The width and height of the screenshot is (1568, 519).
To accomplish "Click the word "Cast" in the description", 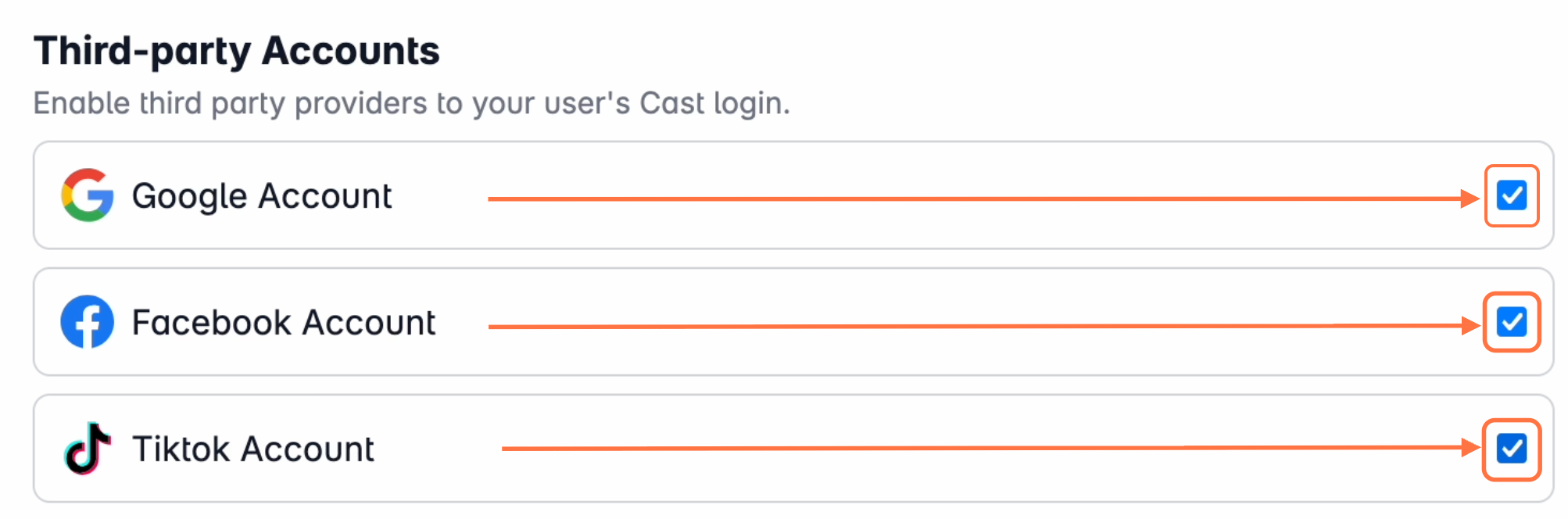I will click(x=672, y=103).
